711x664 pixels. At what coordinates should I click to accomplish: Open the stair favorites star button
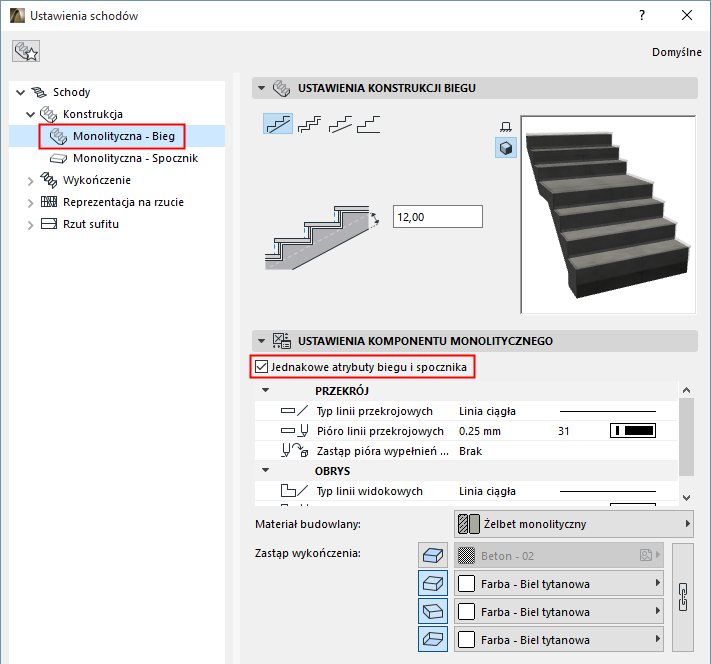click(26, 51)
